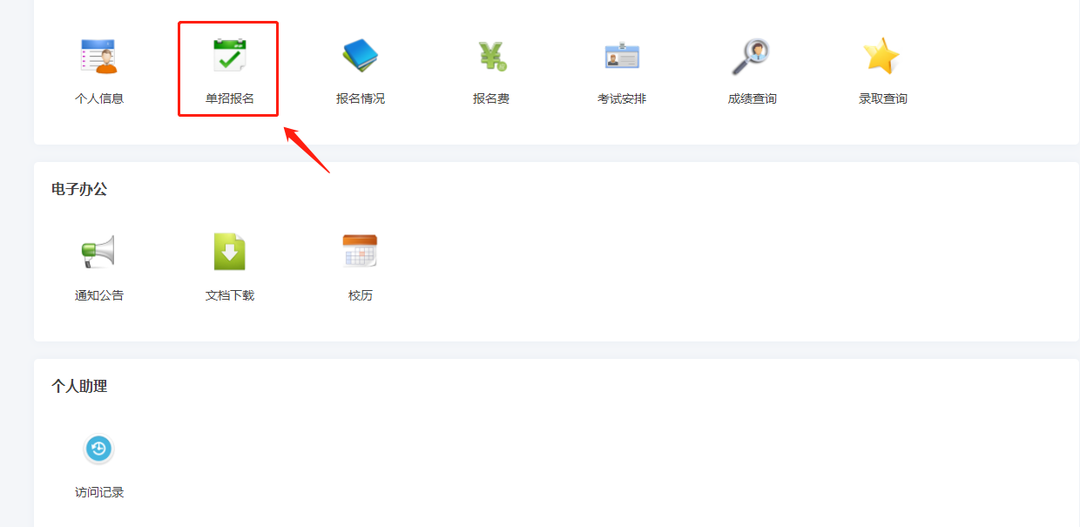The image size is (1080, 527).
Task: Click the 成绩查询 magnifying glass icon
Action: coord(751,56)
